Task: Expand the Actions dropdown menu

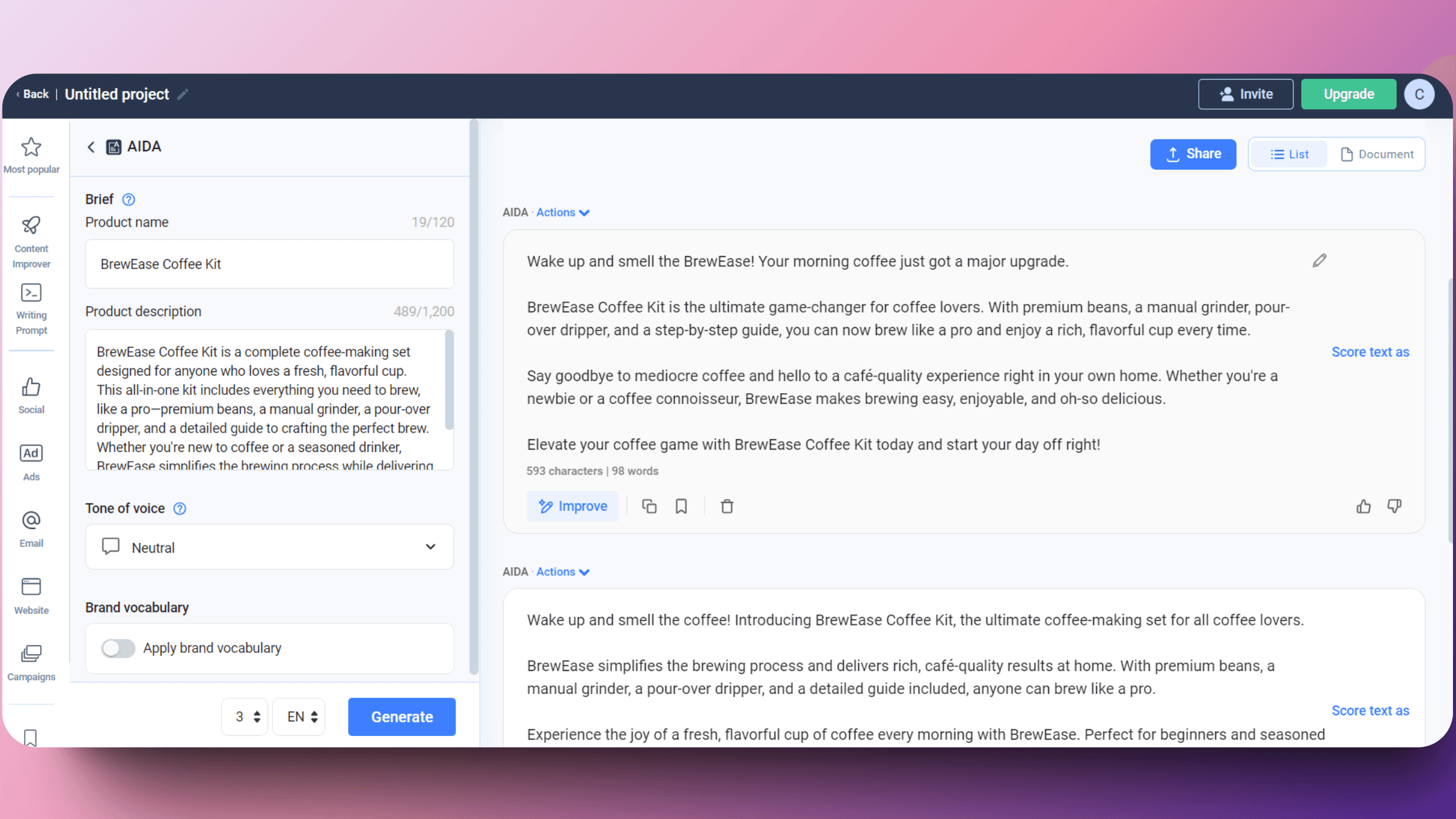Action: click(x=563, y=212)
